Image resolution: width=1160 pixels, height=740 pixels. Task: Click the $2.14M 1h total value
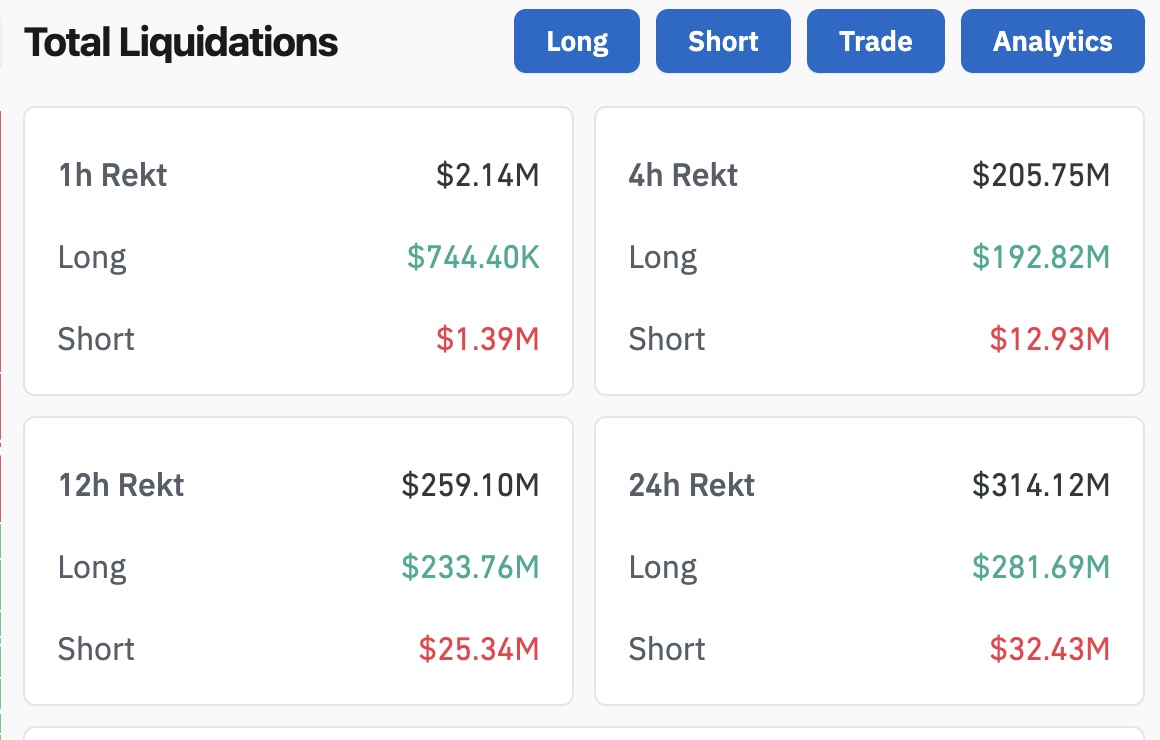pyautogui.click(x=488, y=176)
